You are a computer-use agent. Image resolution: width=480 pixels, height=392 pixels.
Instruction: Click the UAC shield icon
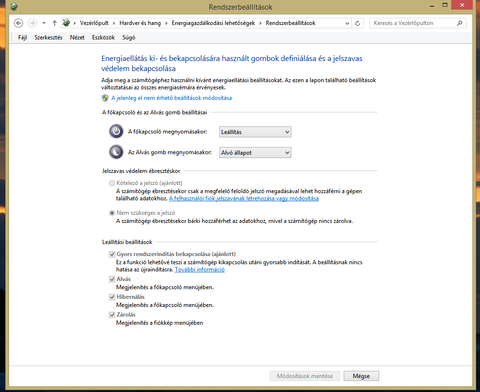105,98
